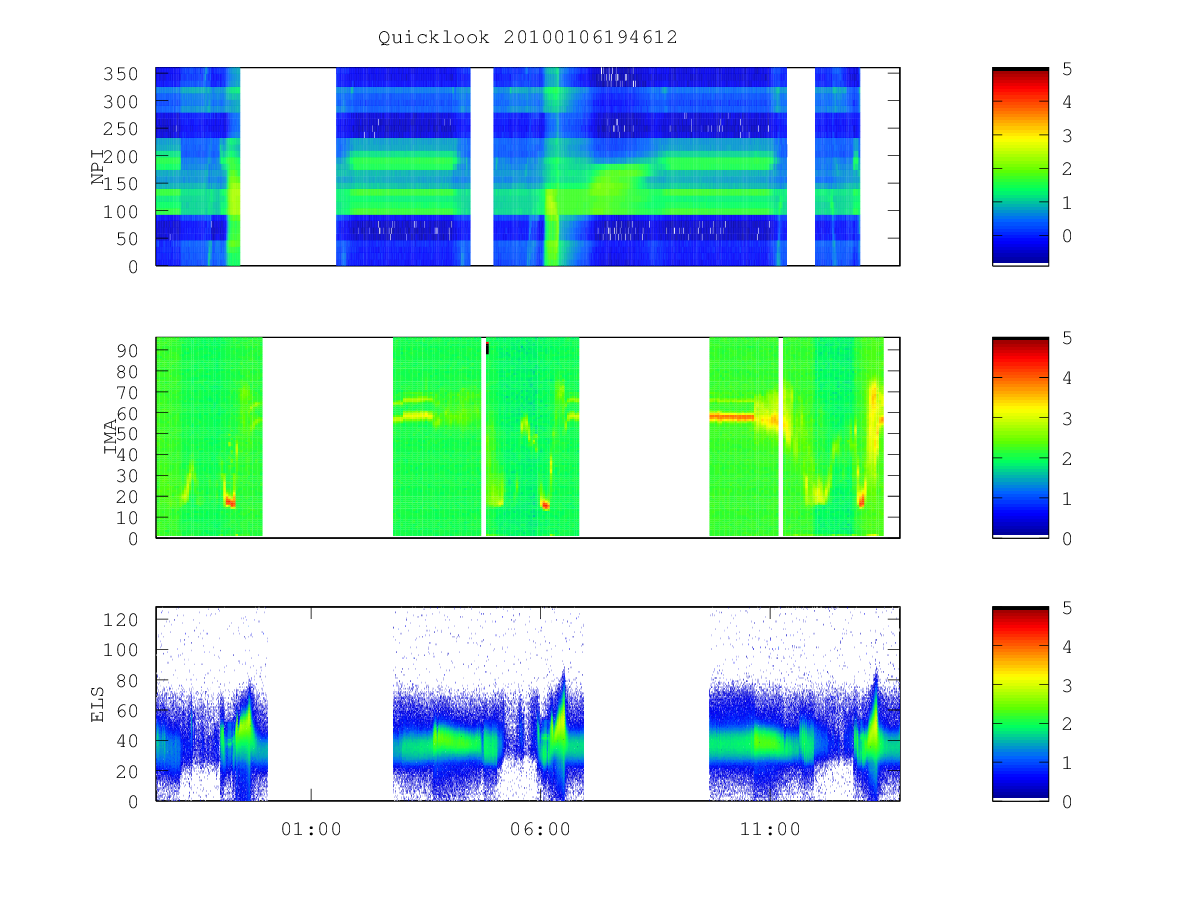Click the 200 tick on NPI axis

(x=123, y=157)
